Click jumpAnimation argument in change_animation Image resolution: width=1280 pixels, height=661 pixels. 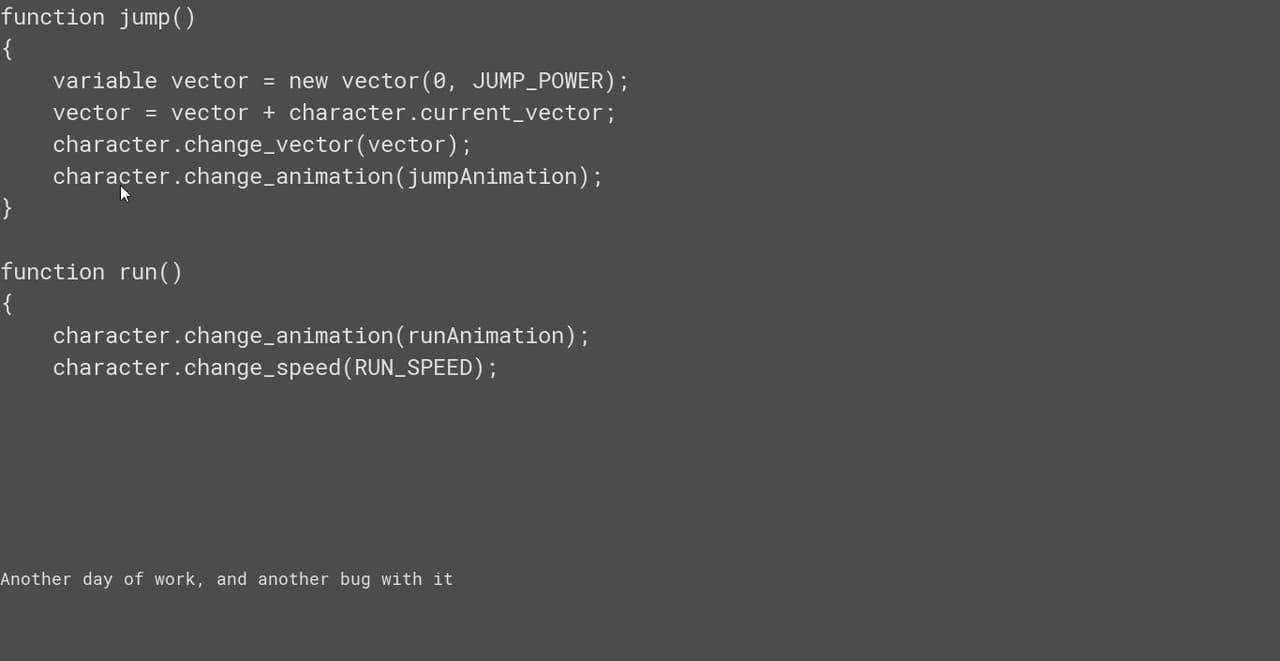coord(493,177)
